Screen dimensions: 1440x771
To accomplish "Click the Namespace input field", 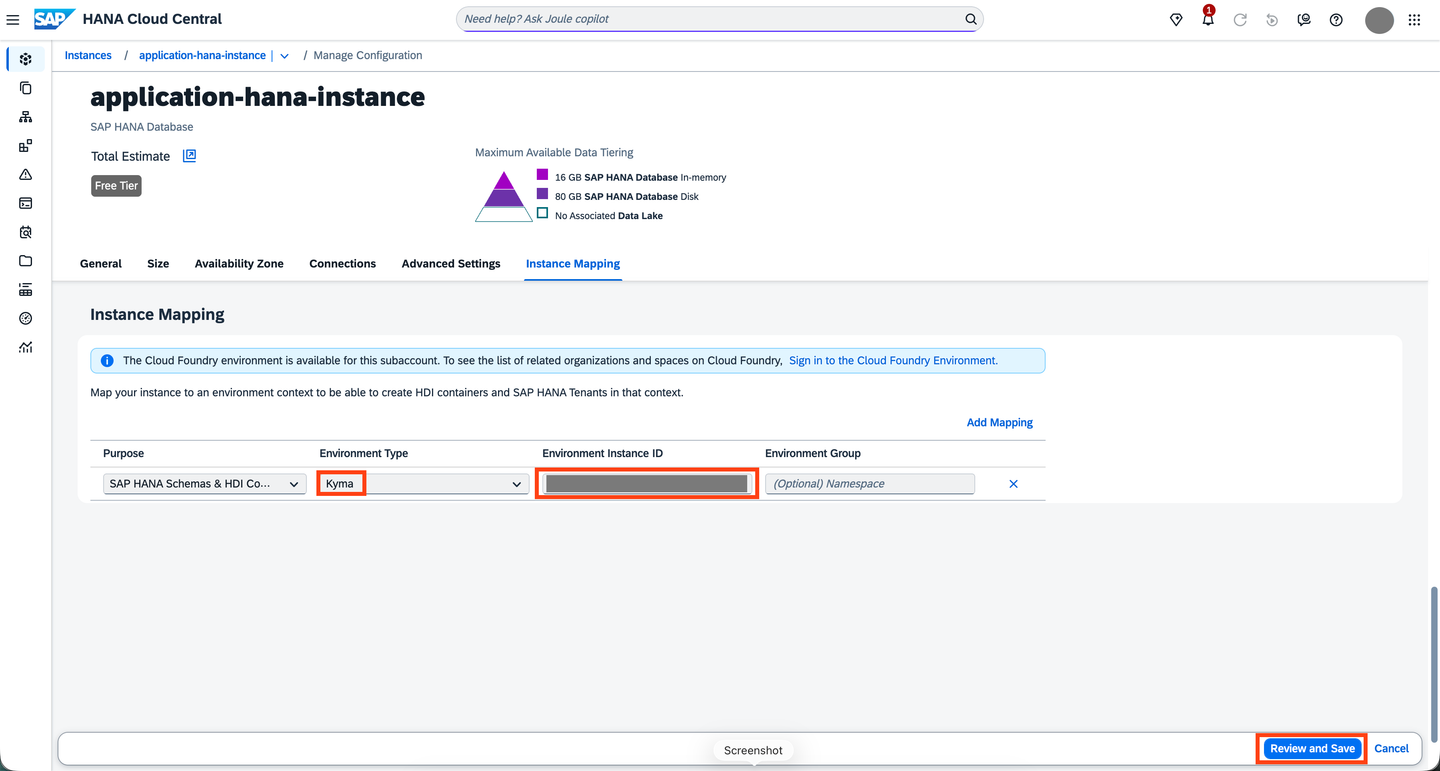I will point(870,484).
